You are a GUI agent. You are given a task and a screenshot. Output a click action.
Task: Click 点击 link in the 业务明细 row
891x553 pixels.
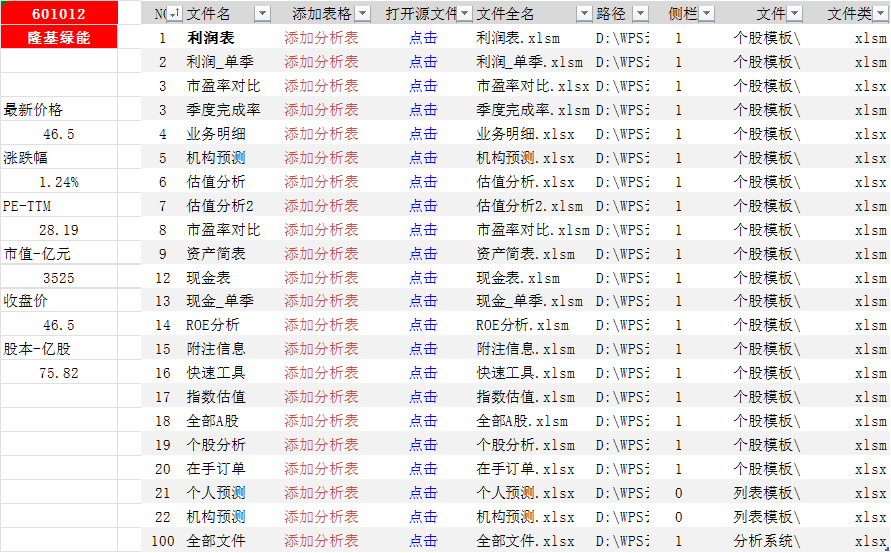pos(423,134)
